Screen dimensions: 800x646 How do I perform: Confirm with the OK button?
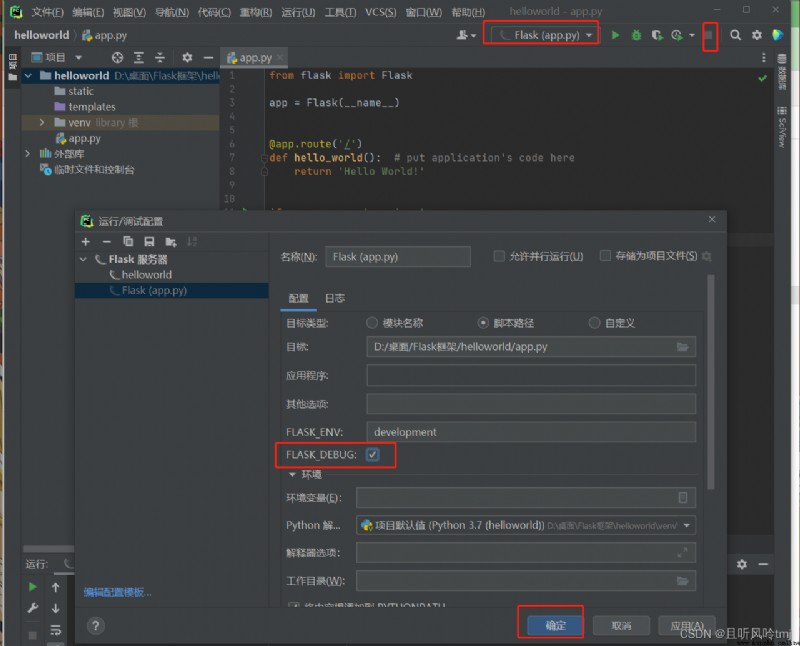tap(555, 625)
